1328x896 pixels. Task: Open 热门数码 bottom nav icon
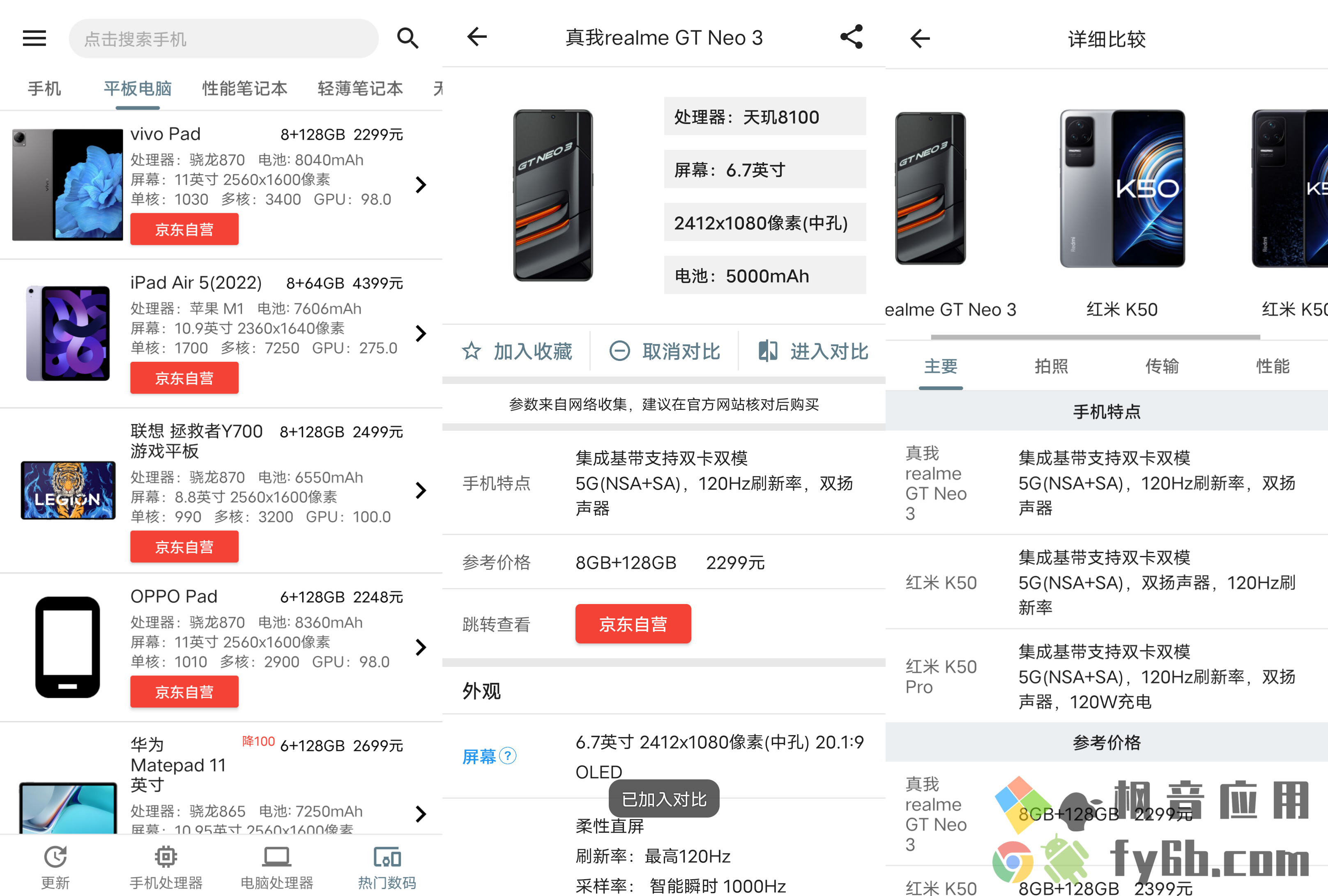(387, 857)
